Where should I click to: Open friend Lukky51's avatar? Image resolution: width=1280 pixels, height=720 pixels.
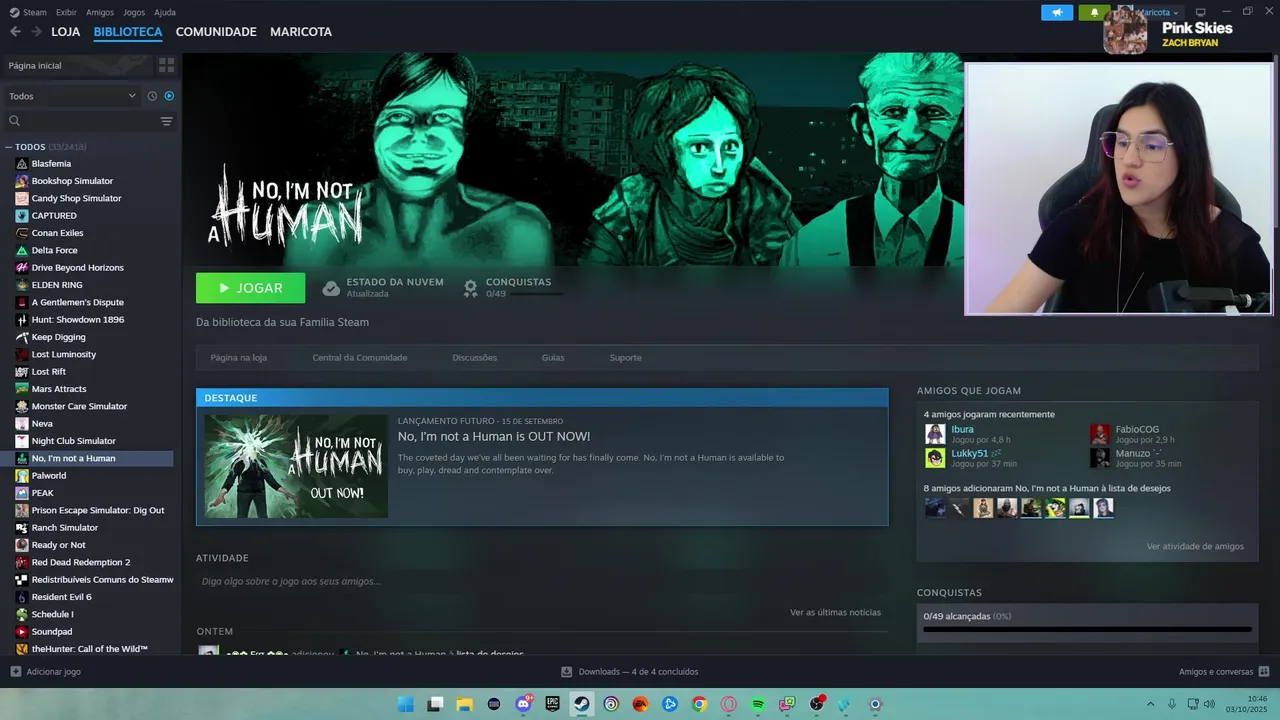coord(935,458)
